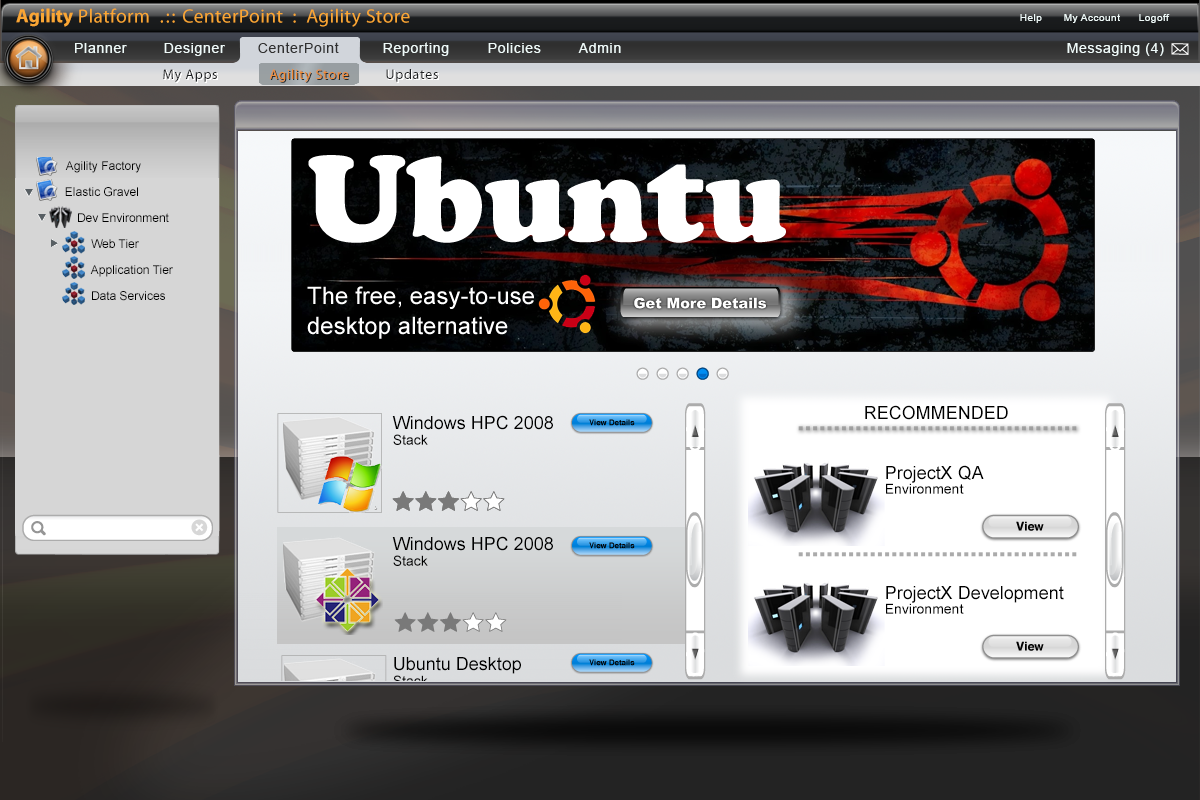
Task: Click the ProjectX QA title text
Action: coord(934,473)
